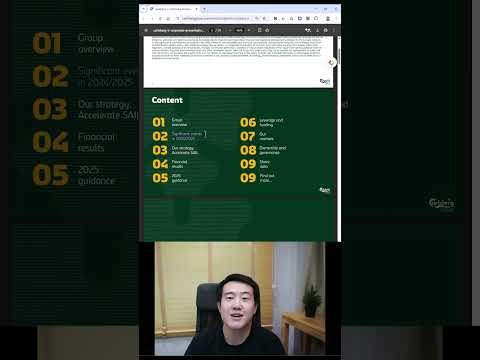This screenshot has width=480, height=360.
Task: Open PDF viewer more actions menu
Action: [x=334, y=30]
